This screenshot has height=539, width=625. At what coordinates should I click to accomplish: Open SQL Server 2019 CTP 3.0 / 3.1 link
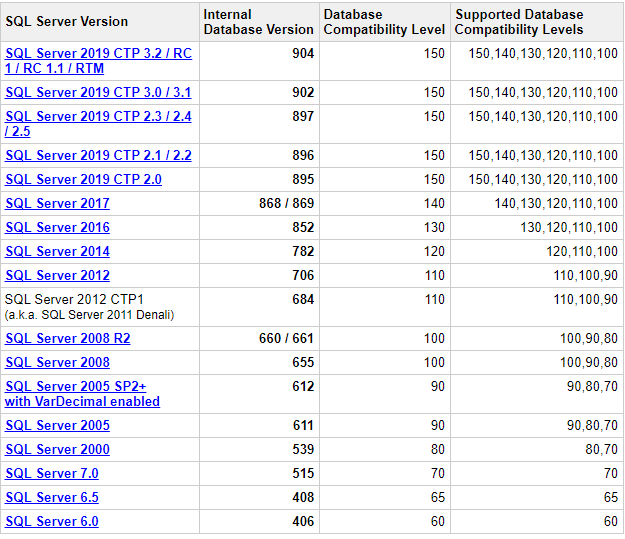pos(98,92)
